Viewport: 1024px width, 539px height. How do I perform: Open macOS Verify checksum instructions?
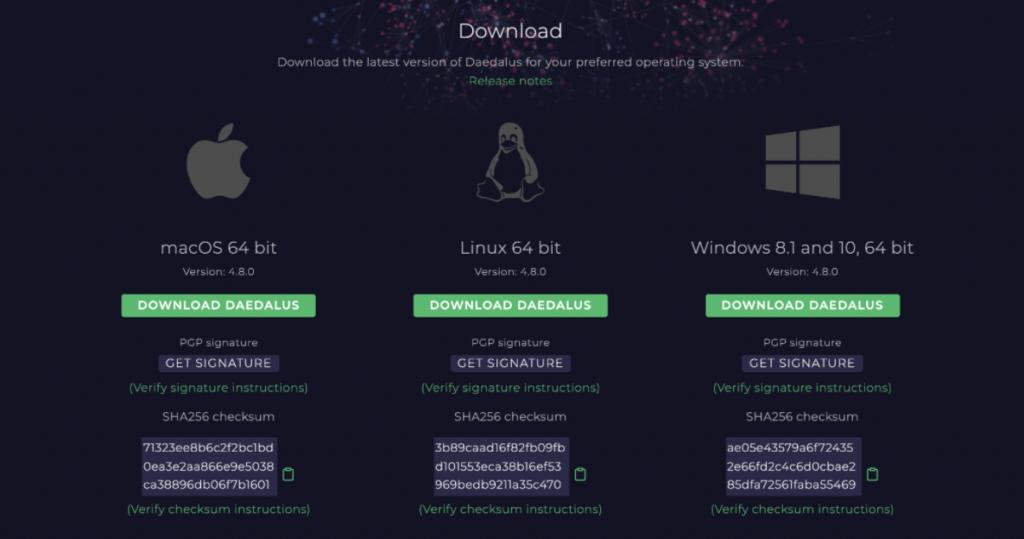[218, 509]
